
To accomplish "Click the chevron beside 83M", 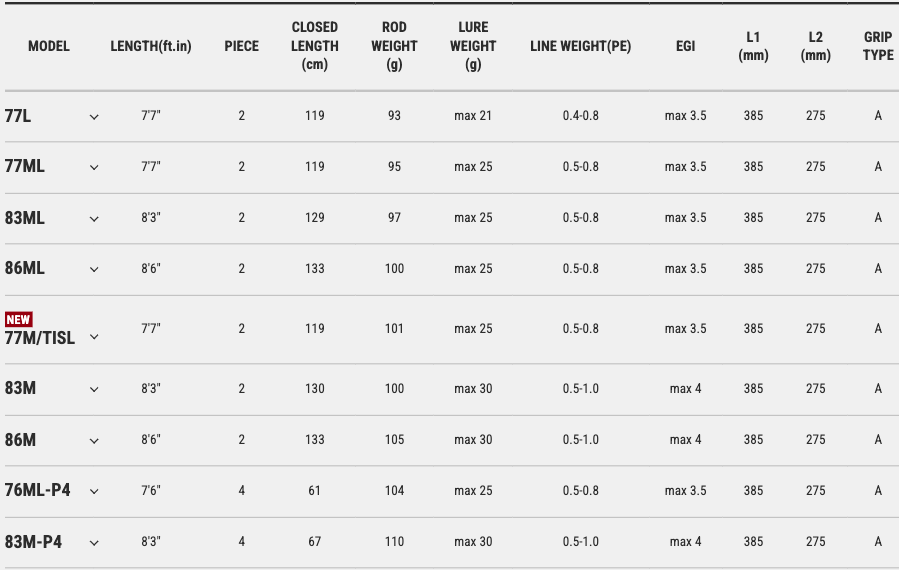I will [x=94, y=389].
